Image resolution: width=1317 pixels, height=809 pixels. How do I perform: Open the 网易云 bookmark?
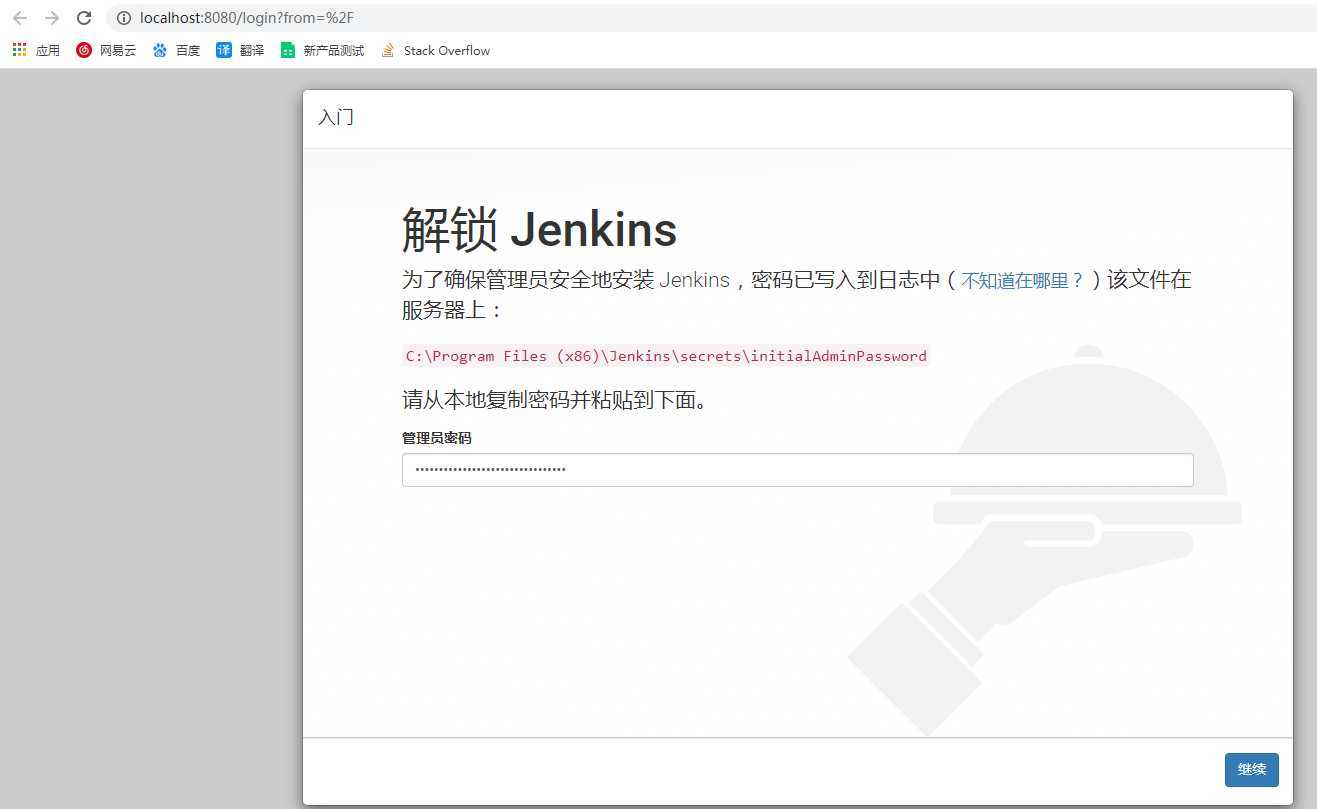click(106, 50)
